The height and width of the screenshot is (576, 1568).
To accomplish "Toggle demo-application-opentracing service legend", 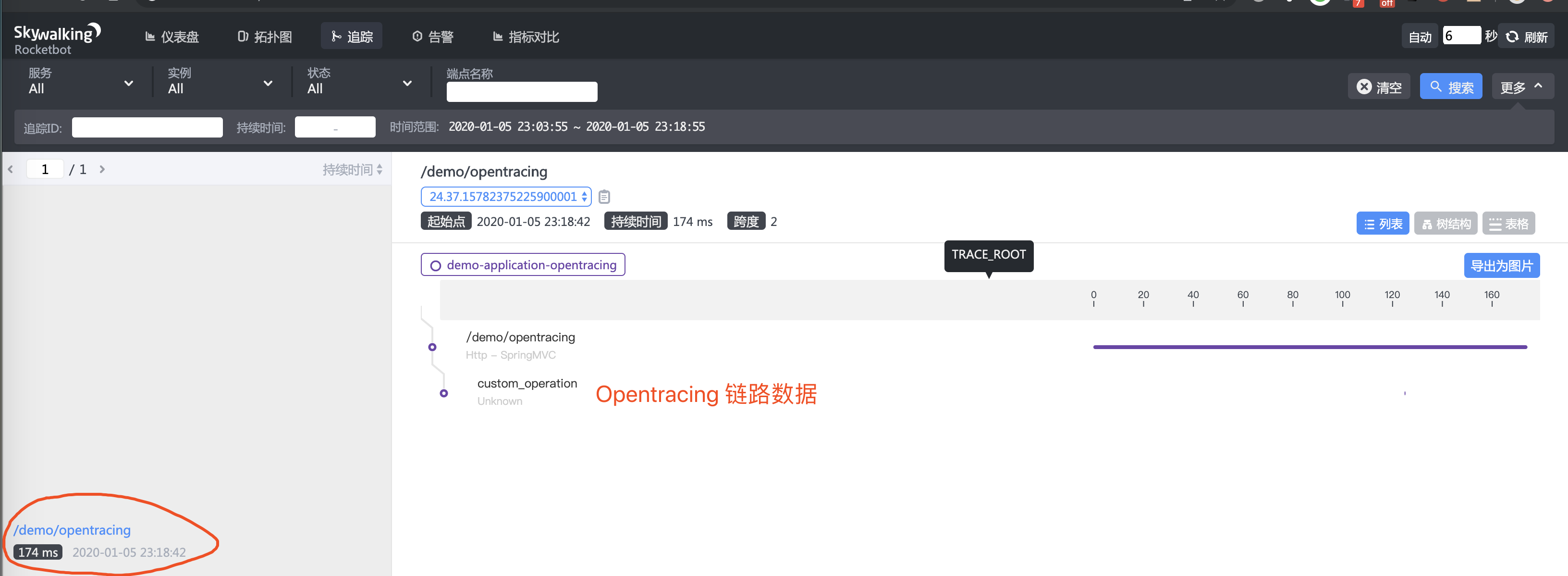I will (523, 265).
